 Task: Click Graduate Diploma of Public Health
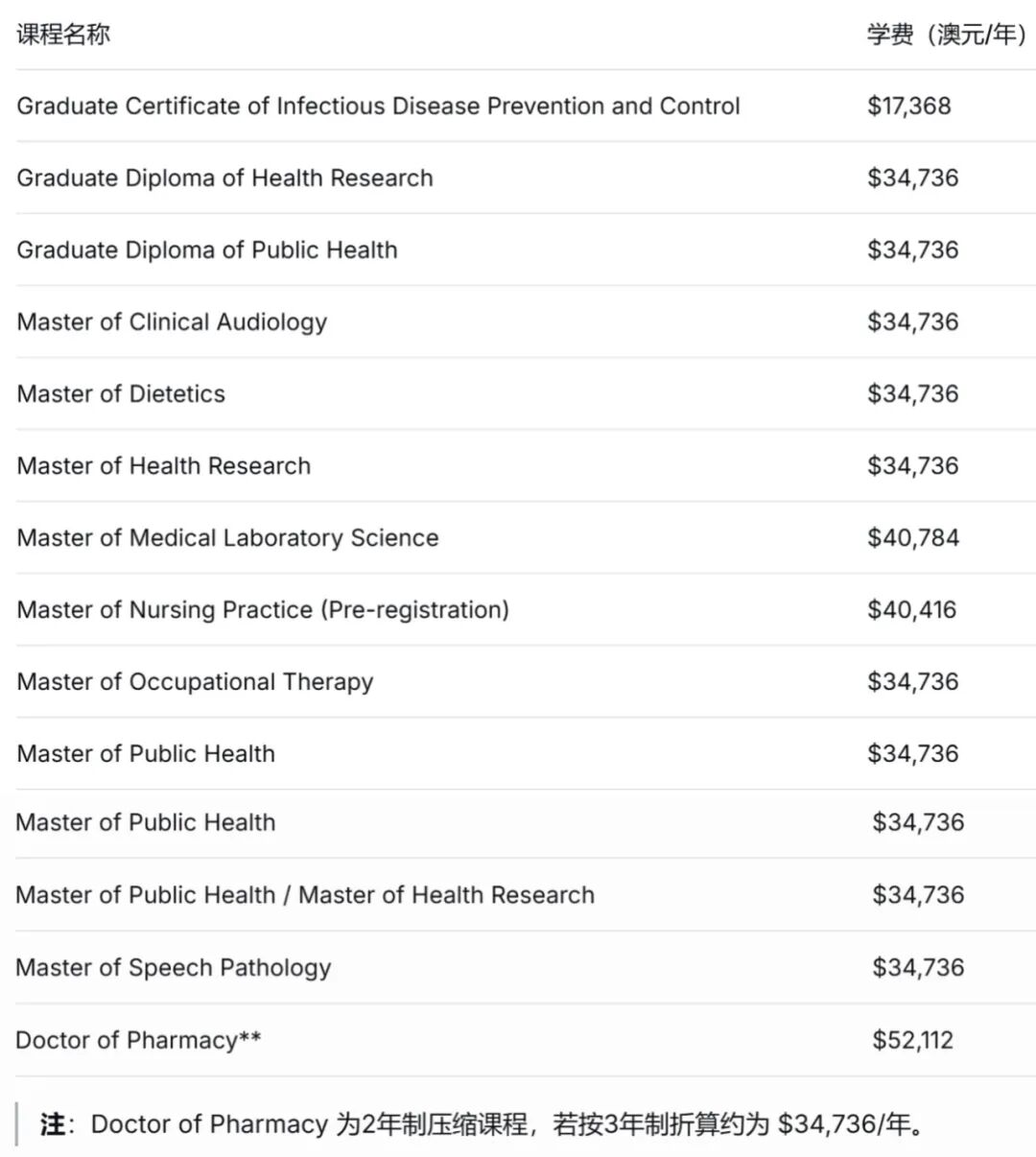tap(206, 249)
